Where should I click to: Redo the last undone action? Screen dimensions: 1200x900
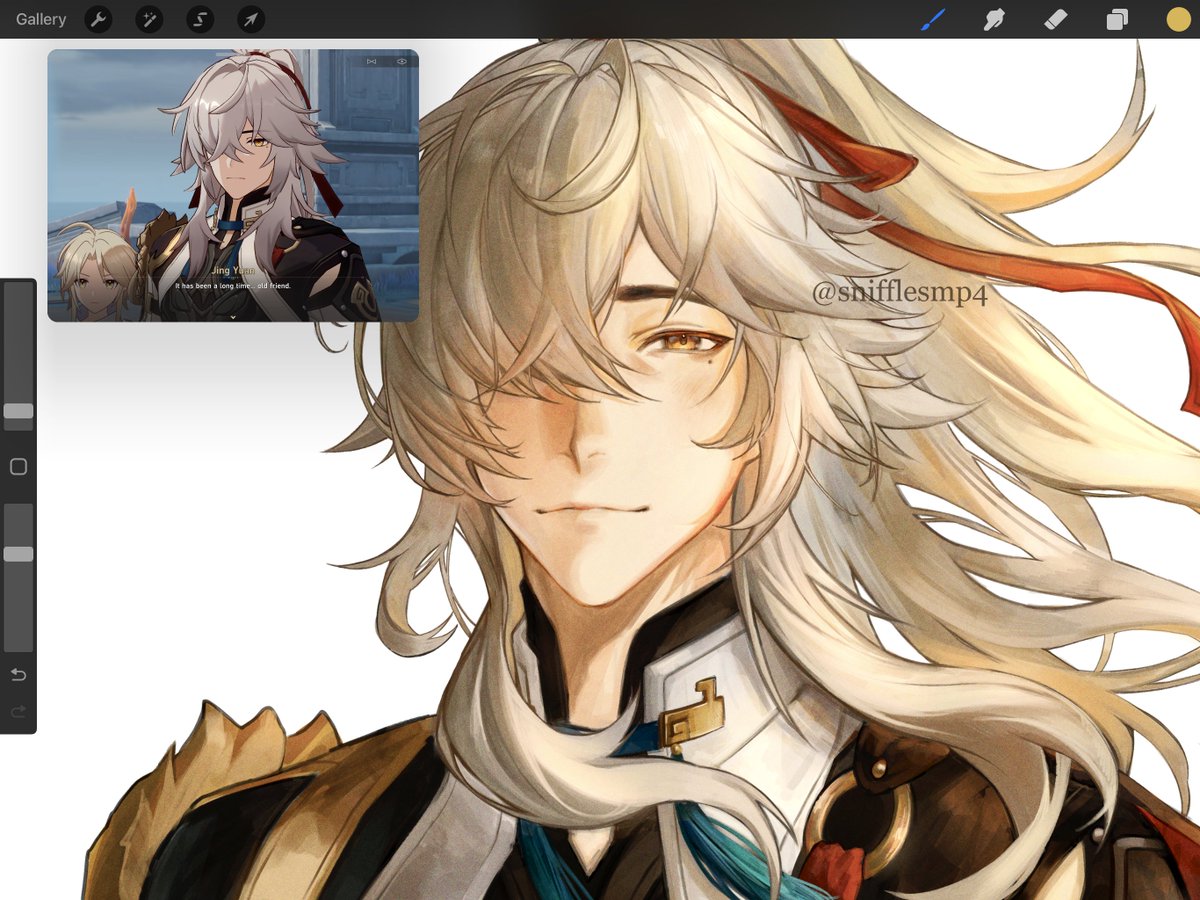pos(18,711)
